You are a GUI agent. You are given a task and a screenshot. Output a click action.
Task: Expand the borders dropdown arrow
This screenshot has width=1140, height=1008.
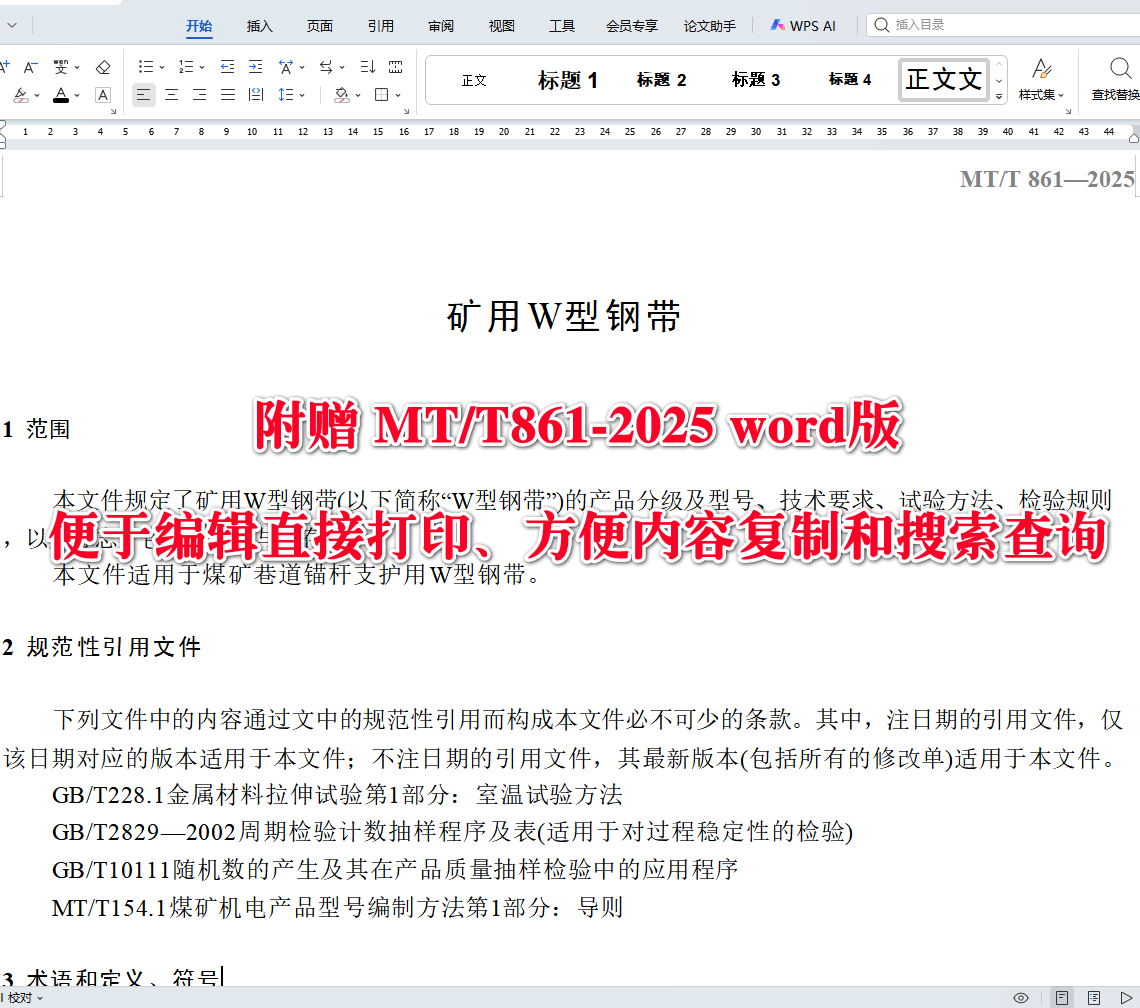[x=398, y=95]
